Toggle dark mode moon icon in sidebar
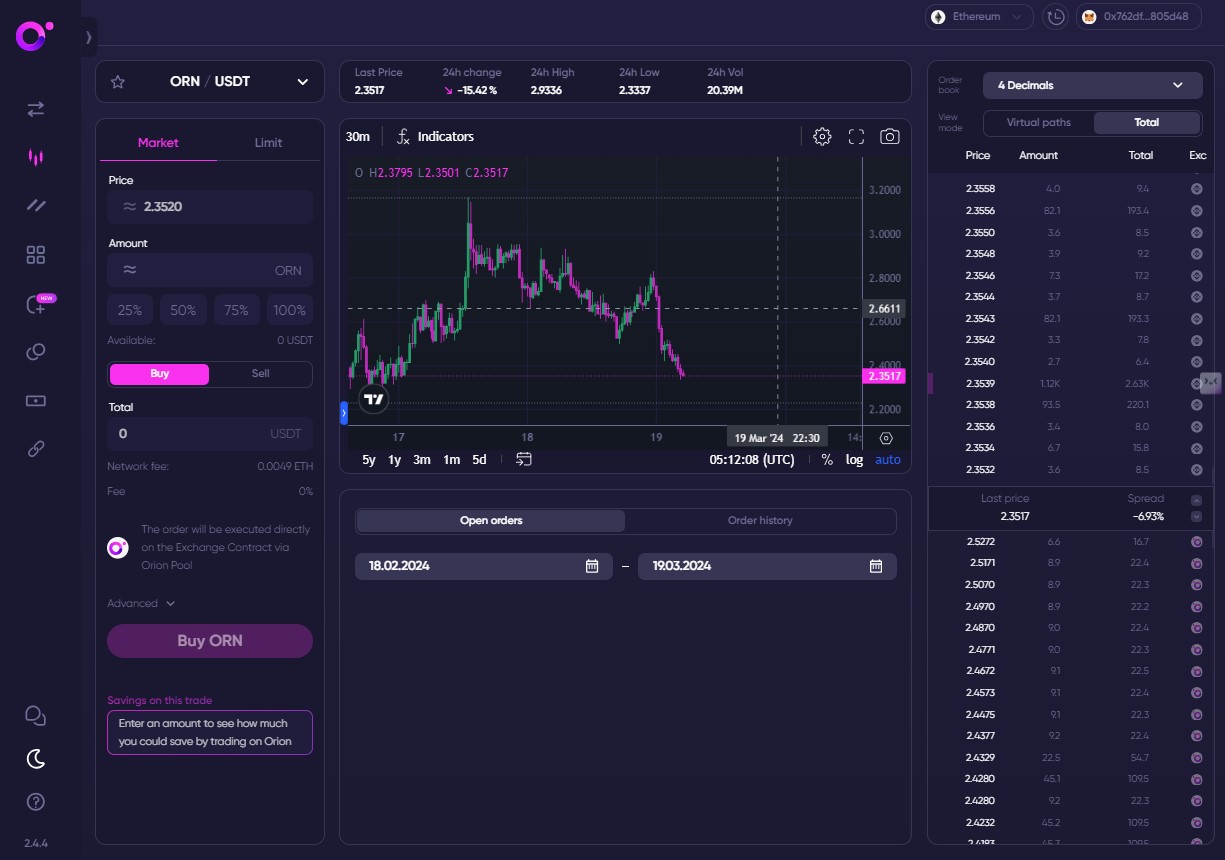Viewport: 1225px width, 860px height. point(36,759)
